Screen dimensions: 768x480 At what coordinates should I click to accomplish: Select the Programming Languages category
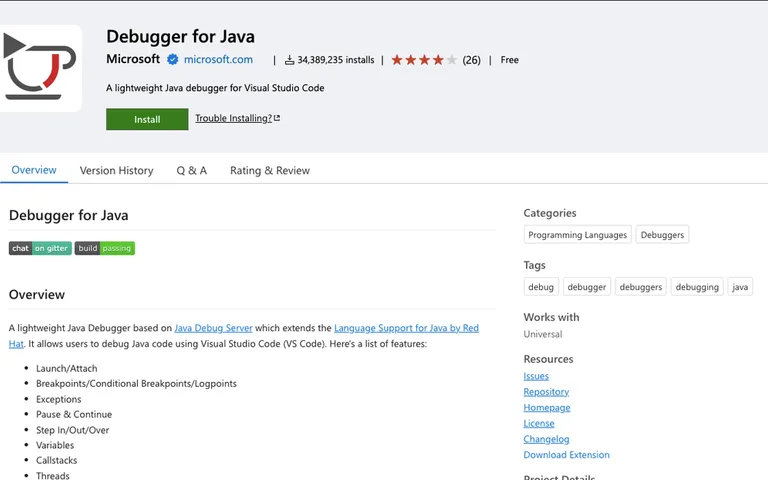pos(577,235)
